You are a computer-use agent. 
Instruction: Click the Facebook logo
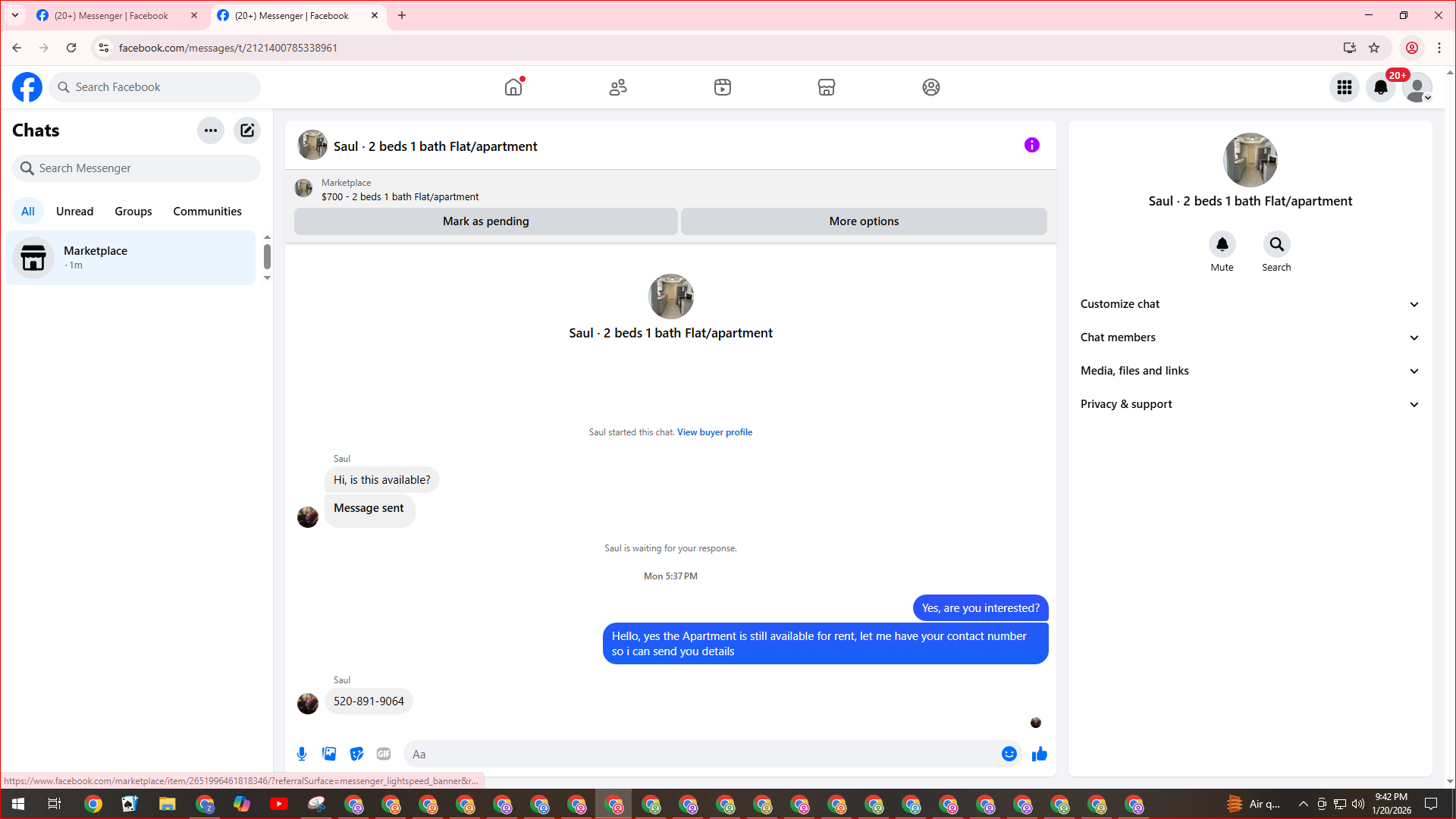pos(27,87)
